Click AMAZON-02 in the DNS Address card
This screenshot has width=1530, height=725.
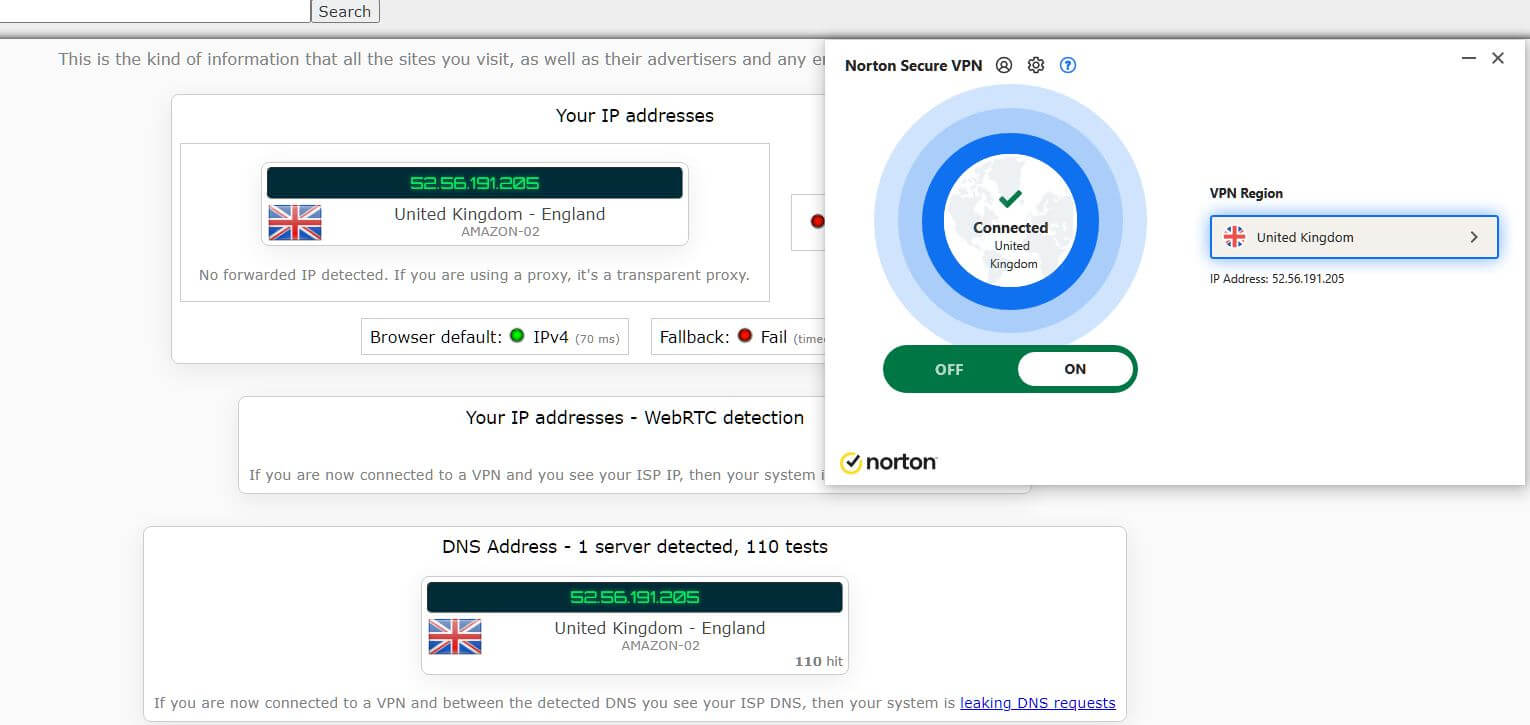[x=660, y=646]
